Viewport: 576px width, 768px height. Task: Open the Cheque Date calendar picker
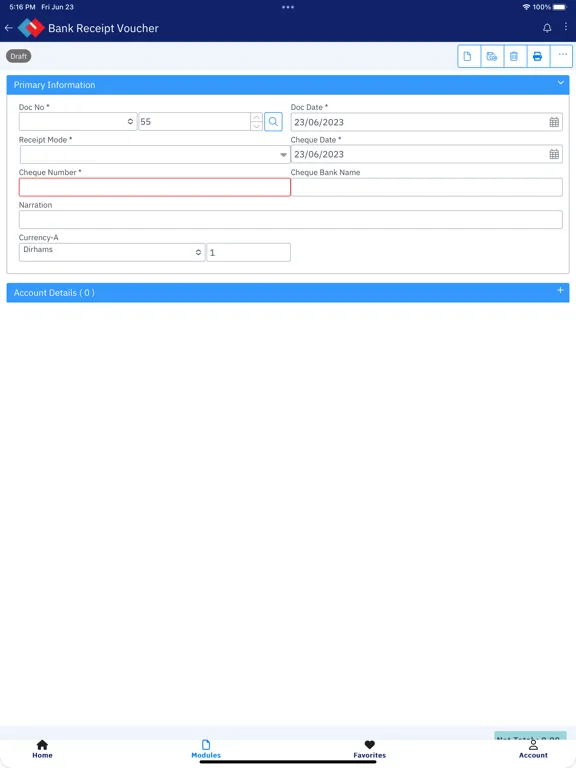554,154
